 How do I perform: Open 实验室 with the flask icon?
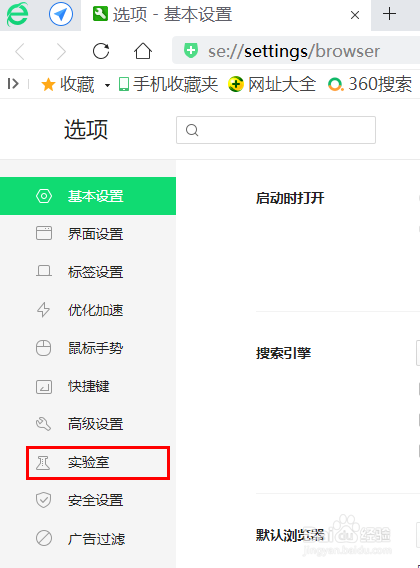click(x=98, y=463)
